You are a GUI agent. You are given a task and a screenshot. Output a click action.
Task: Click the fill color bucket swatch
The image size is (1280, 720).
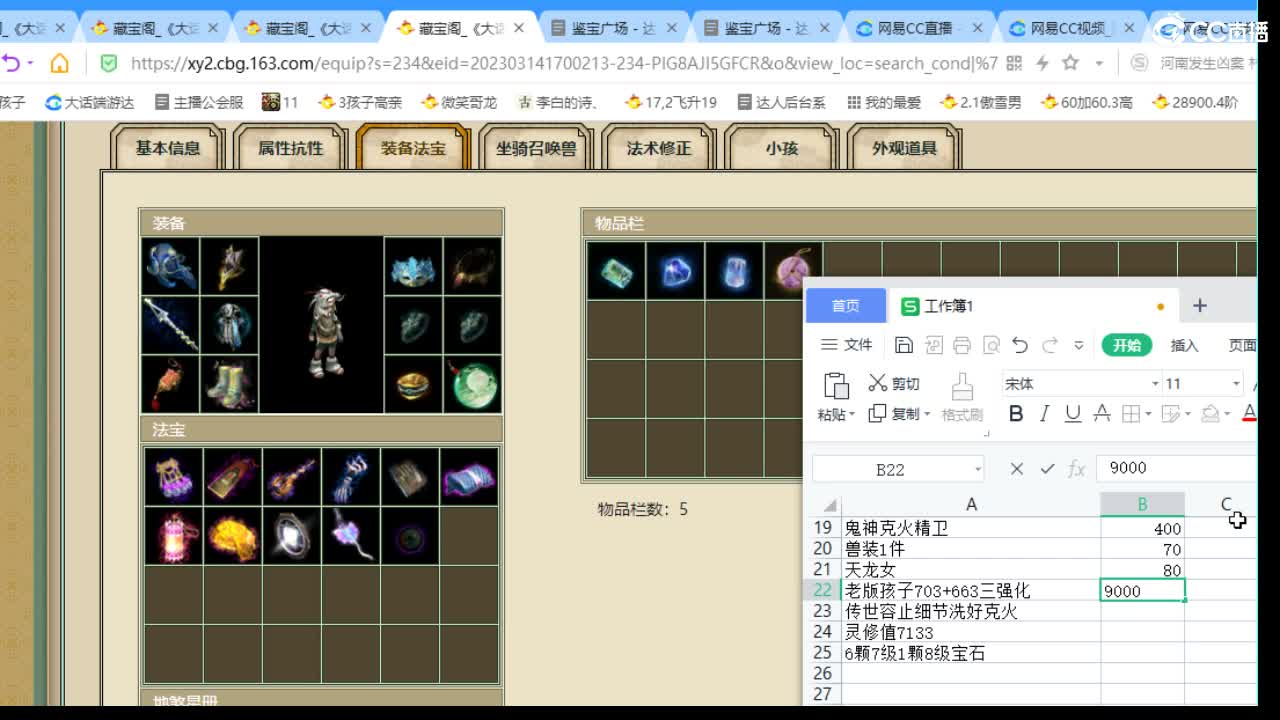pyautogui.click(x=1210, y=413)
